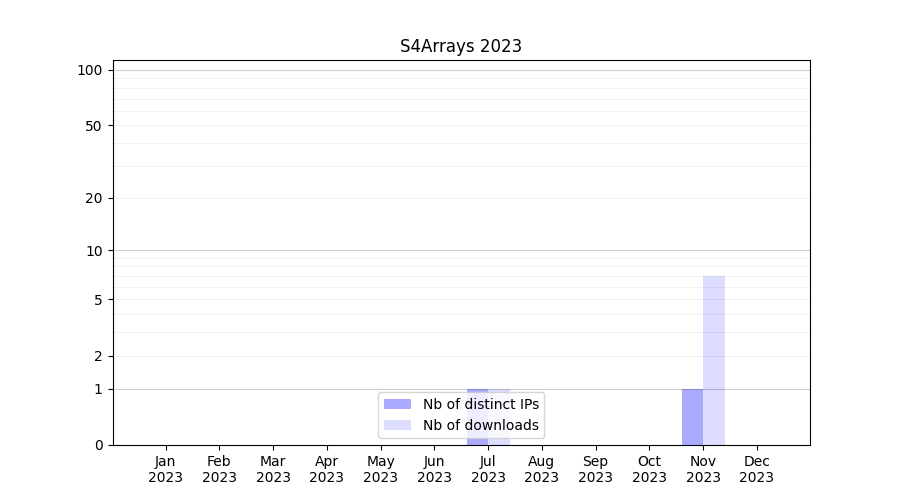Select the 20 y-axis tick label
900x500 pixels.
pos(93,198)
